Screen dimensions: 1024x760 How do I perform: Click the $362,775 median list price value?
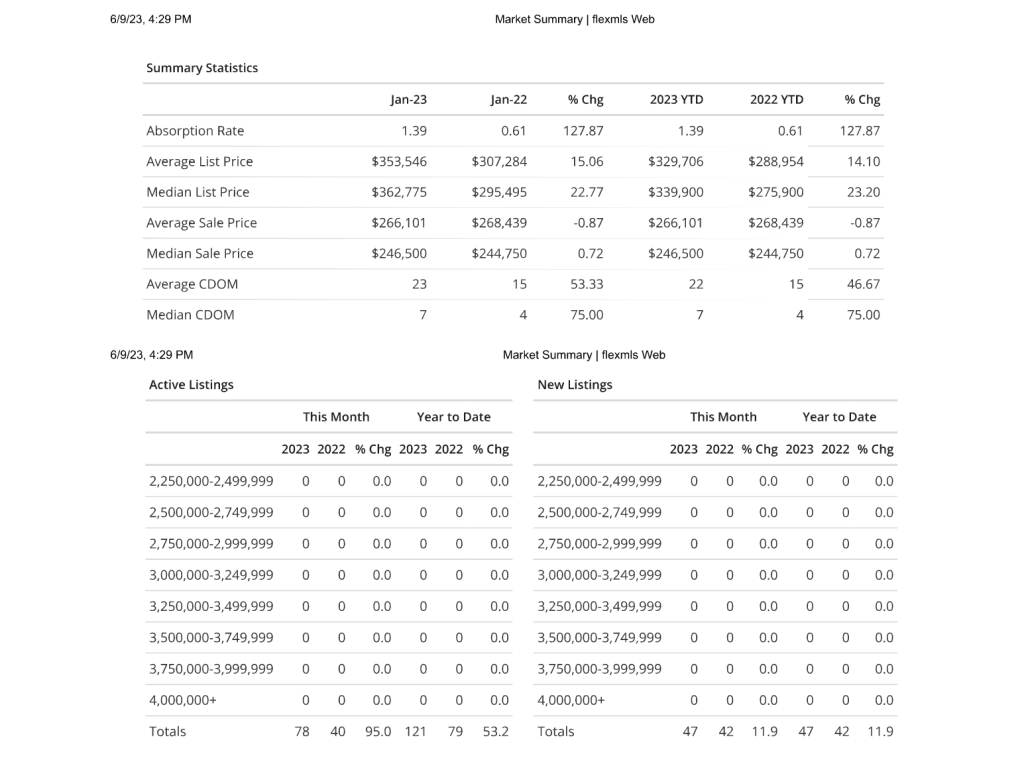click(x=399, y=192)
